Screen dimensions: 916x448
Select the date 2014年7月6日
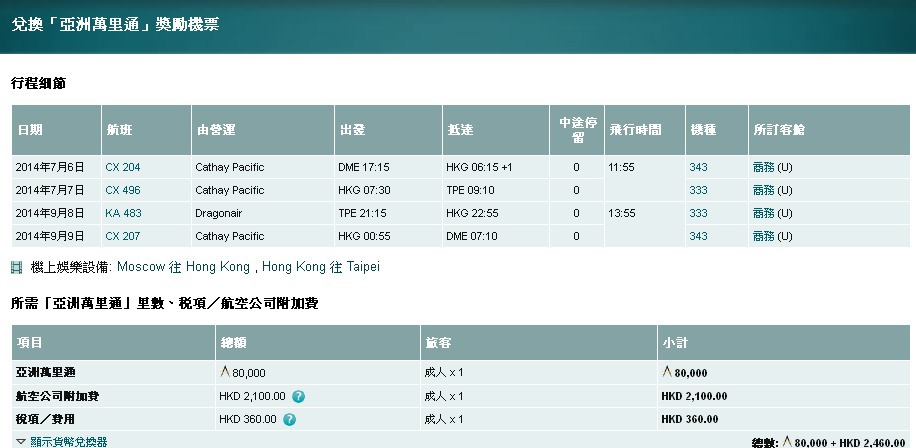click(50, 168)
